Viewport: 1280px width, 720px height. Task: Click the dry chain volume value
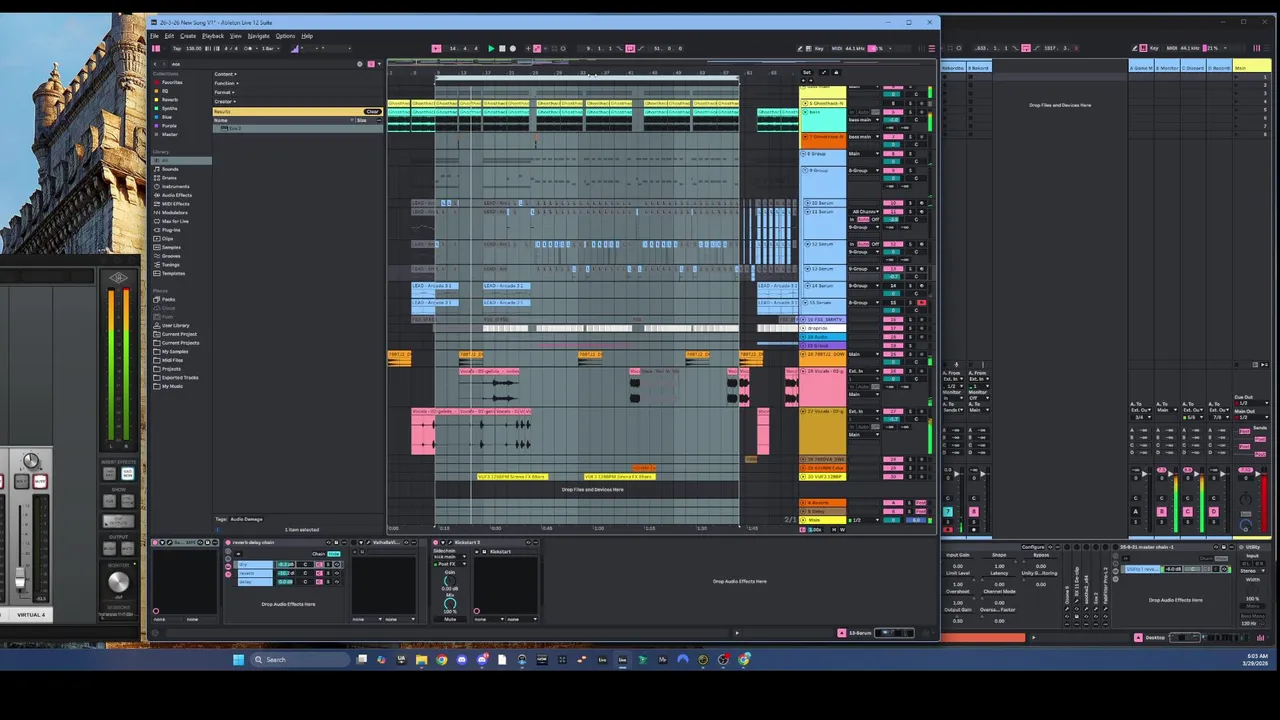coord(285,564)
